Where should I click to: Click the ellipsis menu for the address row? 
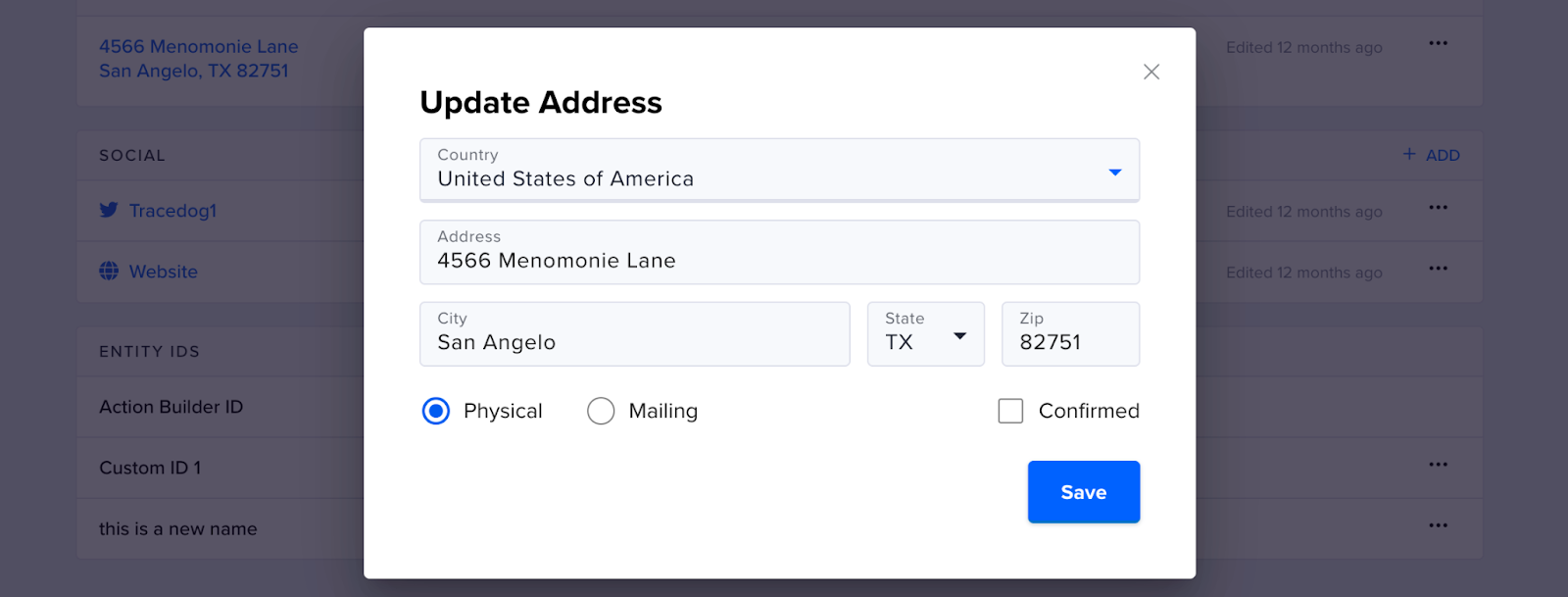1438,42
